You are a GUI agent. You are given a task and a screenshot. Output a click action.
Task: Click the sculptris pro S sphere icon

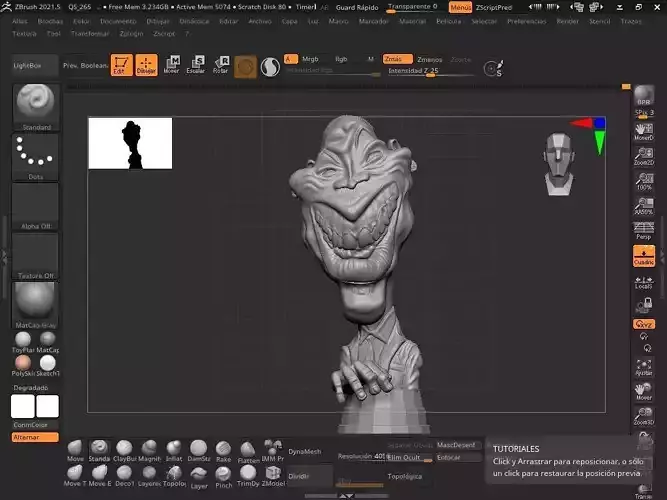click(x=270, y=67)
